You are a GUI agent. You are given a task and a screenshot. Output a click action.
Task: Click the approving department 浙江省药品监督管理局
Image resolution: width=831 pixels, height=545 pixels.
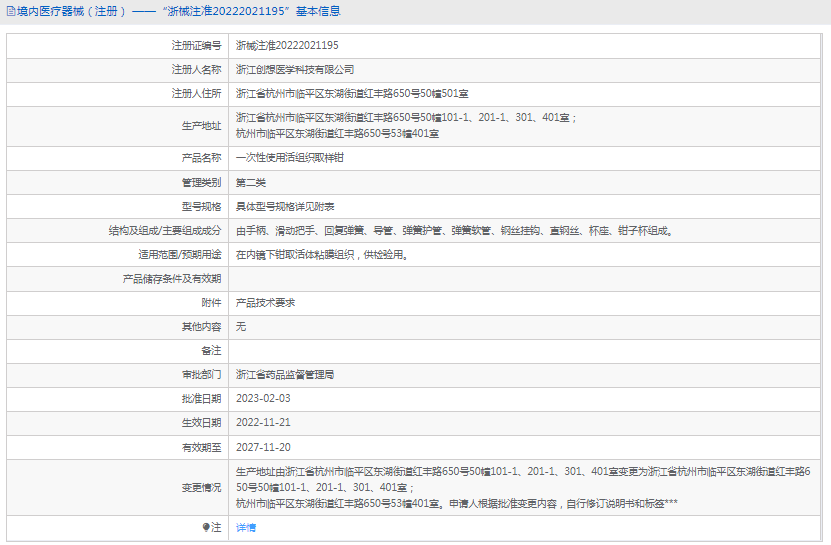pos(285,375)
